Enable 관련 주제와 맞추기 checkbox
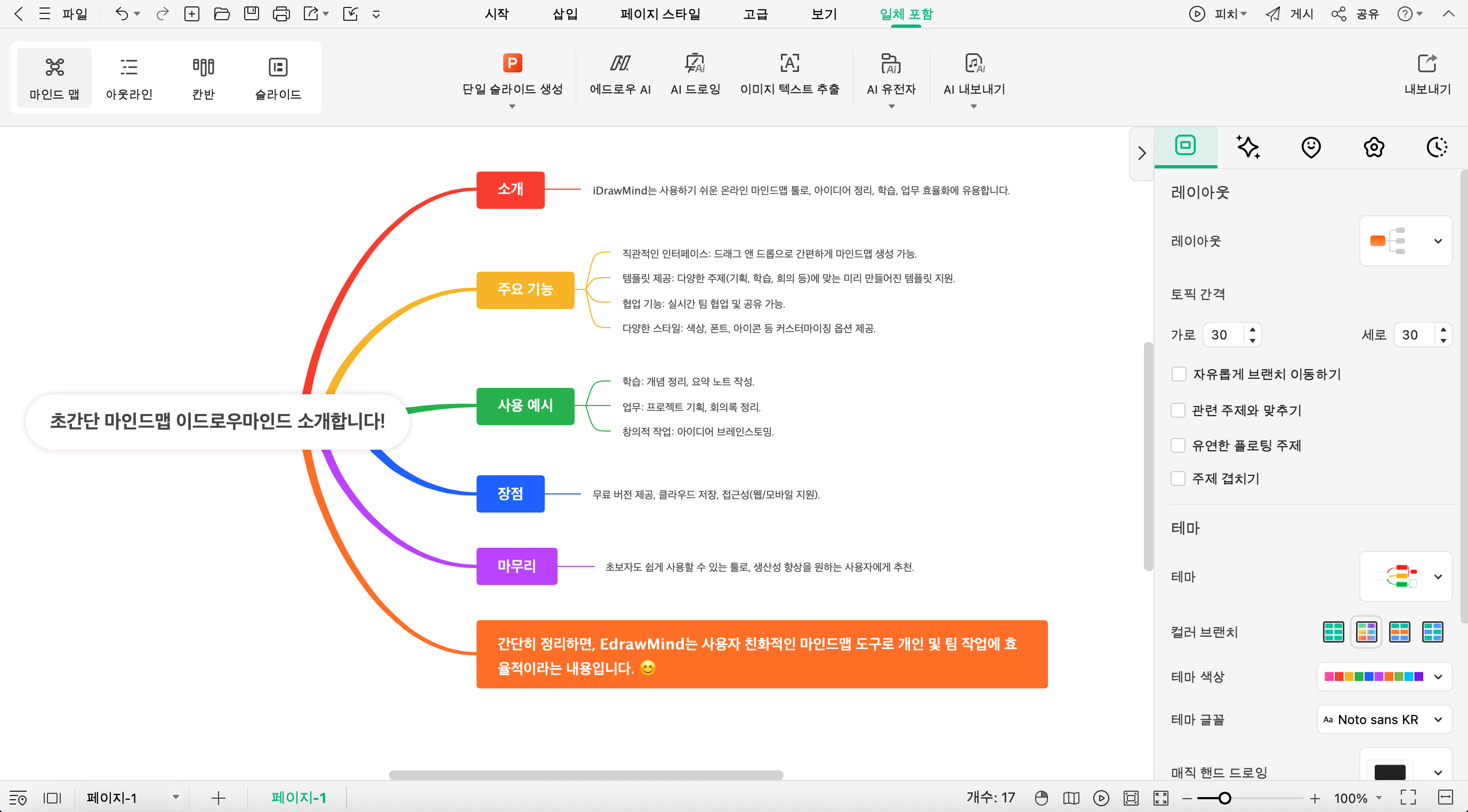The width and height of the screenshot is (1468, 812). [1179, 410]
